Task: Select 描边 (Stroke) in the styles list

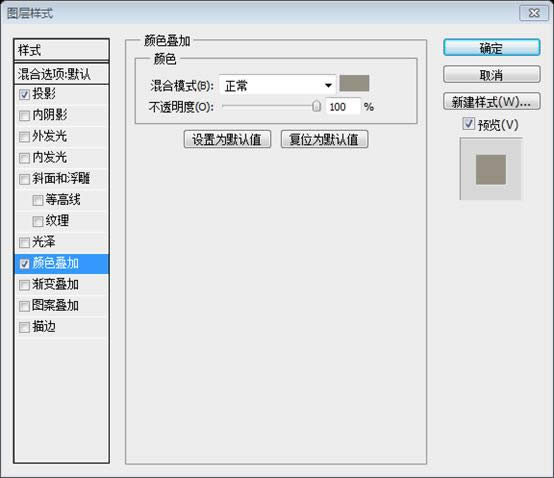Action: (61, 327)
